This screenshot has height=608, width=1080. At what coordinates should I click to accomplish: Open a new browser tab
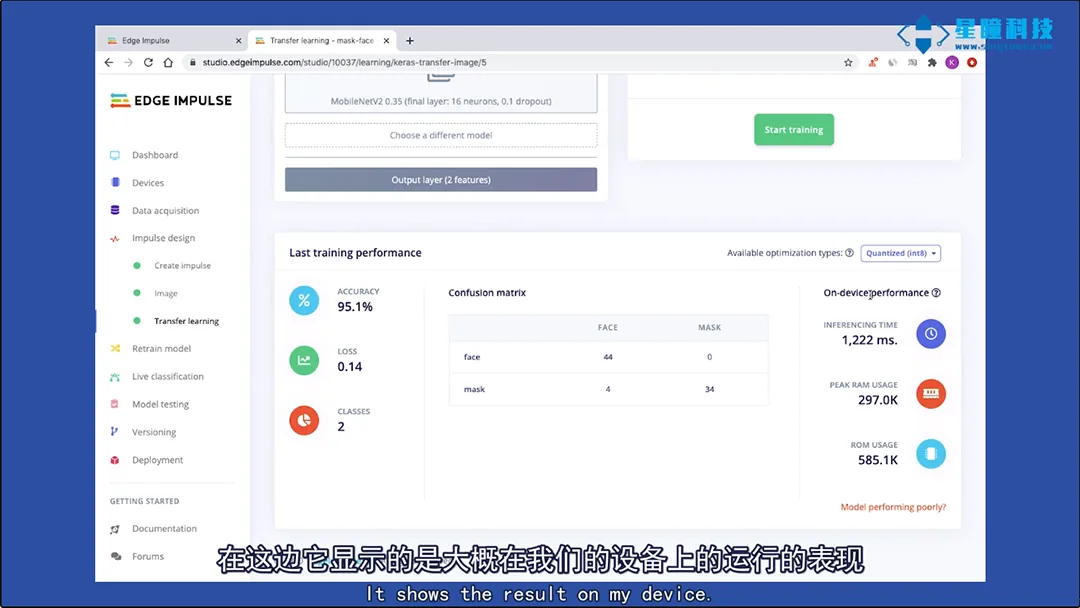(x=410, y=41)
